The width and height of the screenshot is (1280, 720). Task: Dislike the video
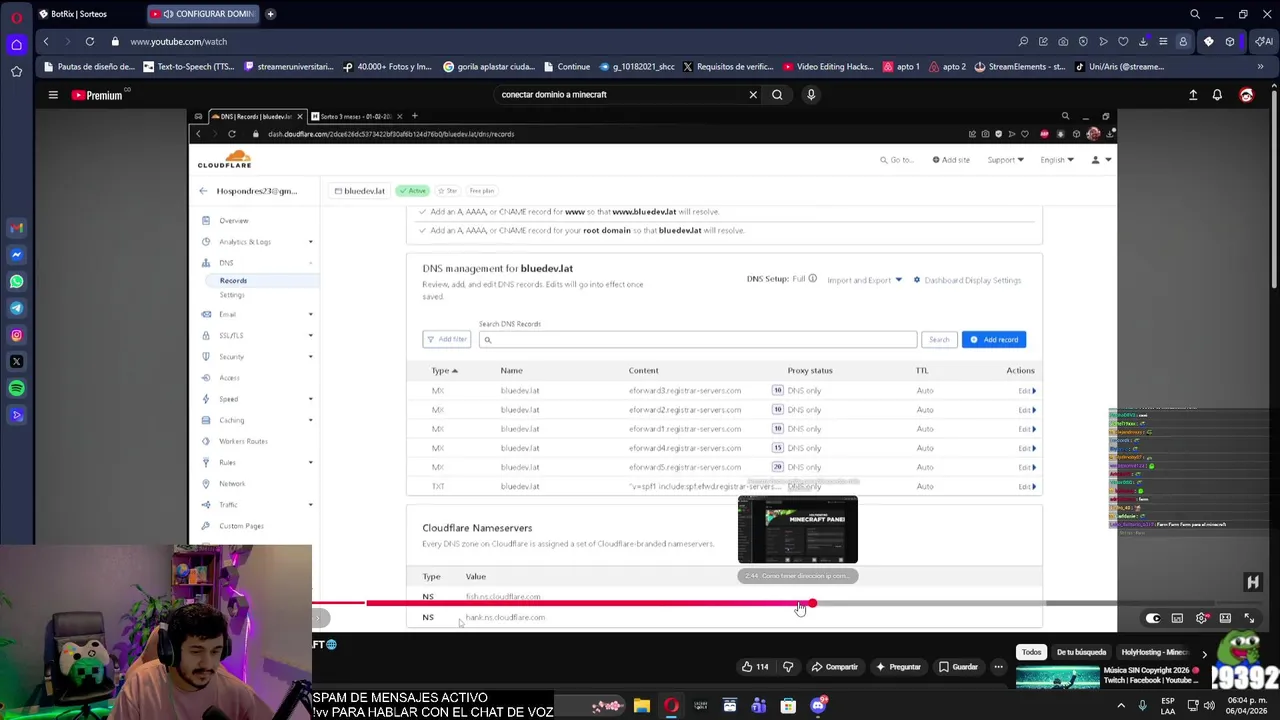point(788,667)
